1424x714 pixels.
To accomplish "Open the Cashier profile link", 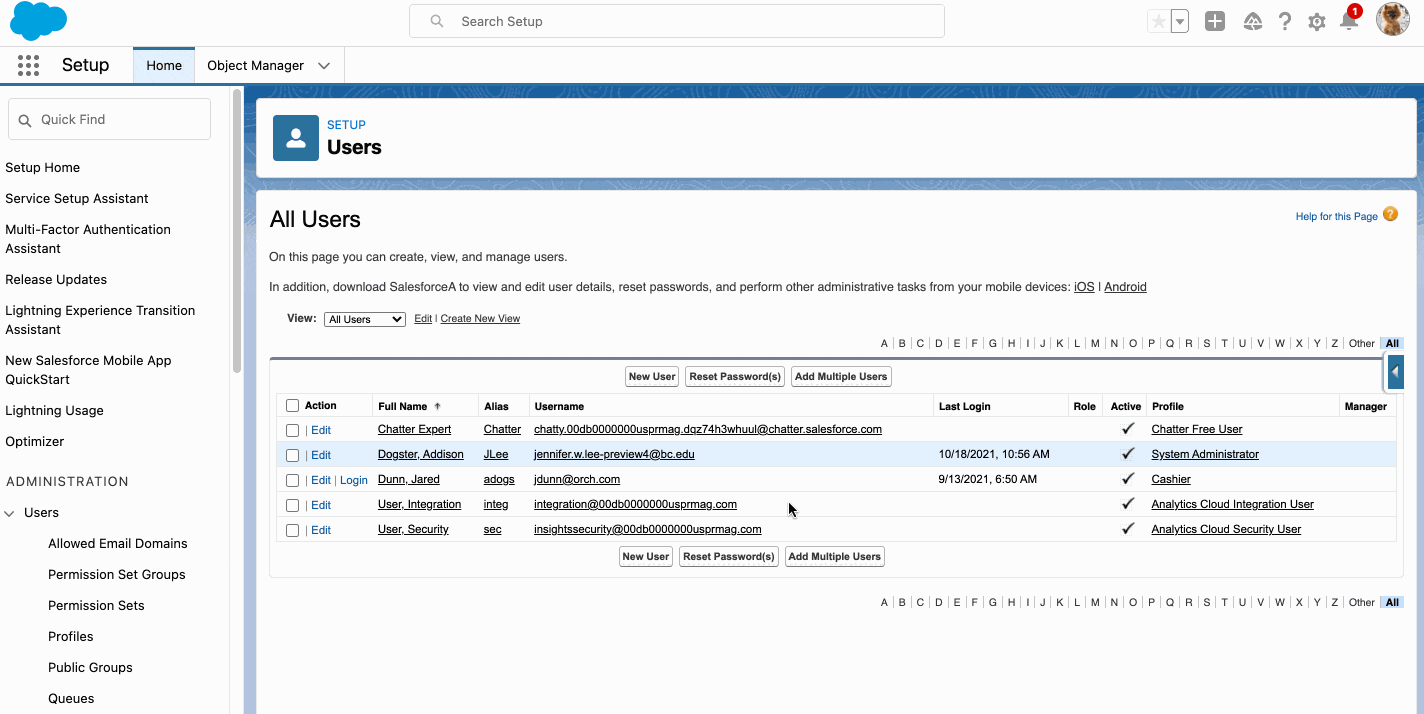I will click(x=1171, y=479).
